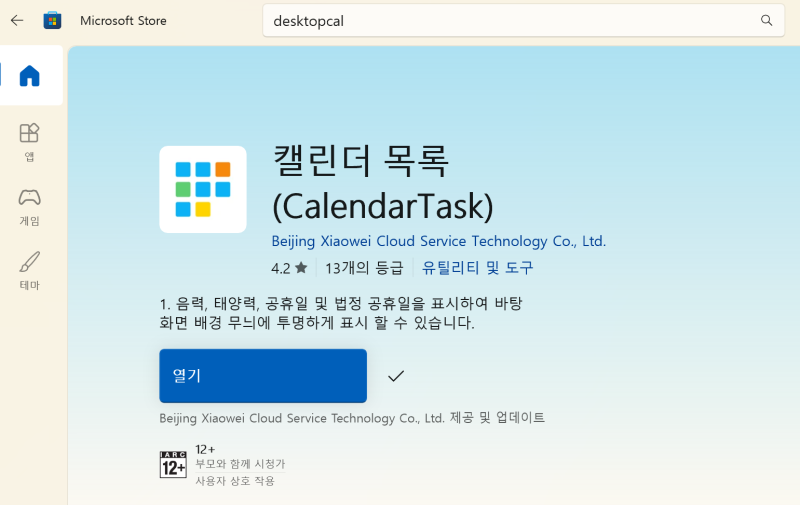
Task: Open the Beijing Xiaowei Cloud Service publisher link
Action: (x=439, y=241)
